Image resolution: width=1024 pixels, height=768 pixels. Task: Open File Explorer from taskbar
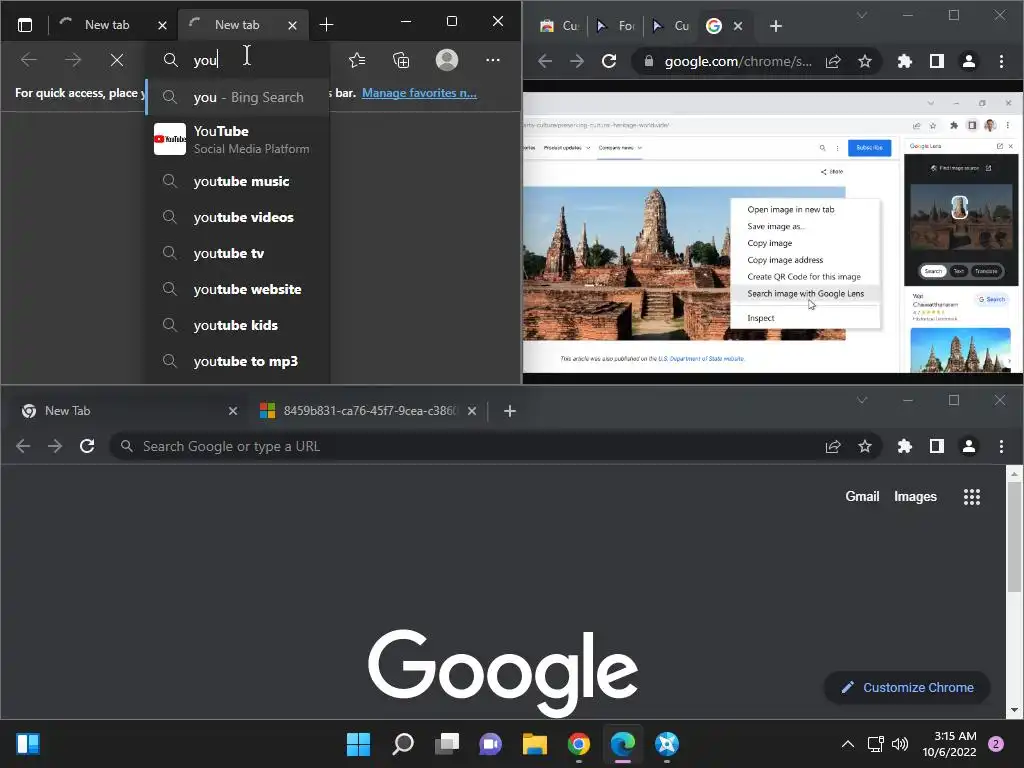[534, 744]
